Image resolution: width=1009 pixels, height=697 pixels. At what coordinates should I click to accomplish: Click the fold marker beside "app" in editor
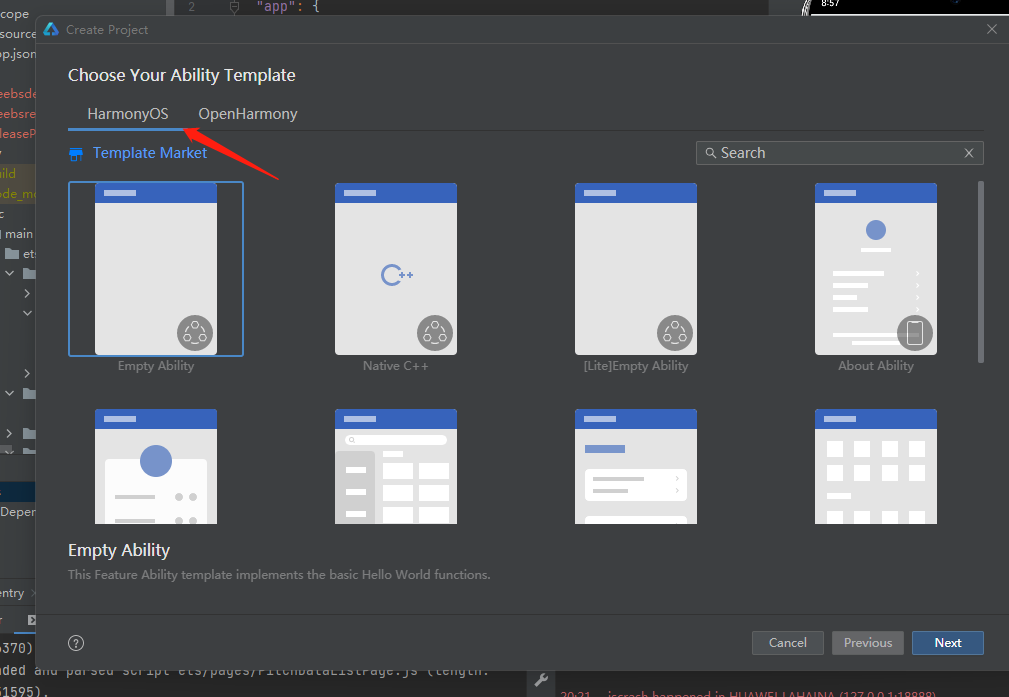tap(234, 7)
